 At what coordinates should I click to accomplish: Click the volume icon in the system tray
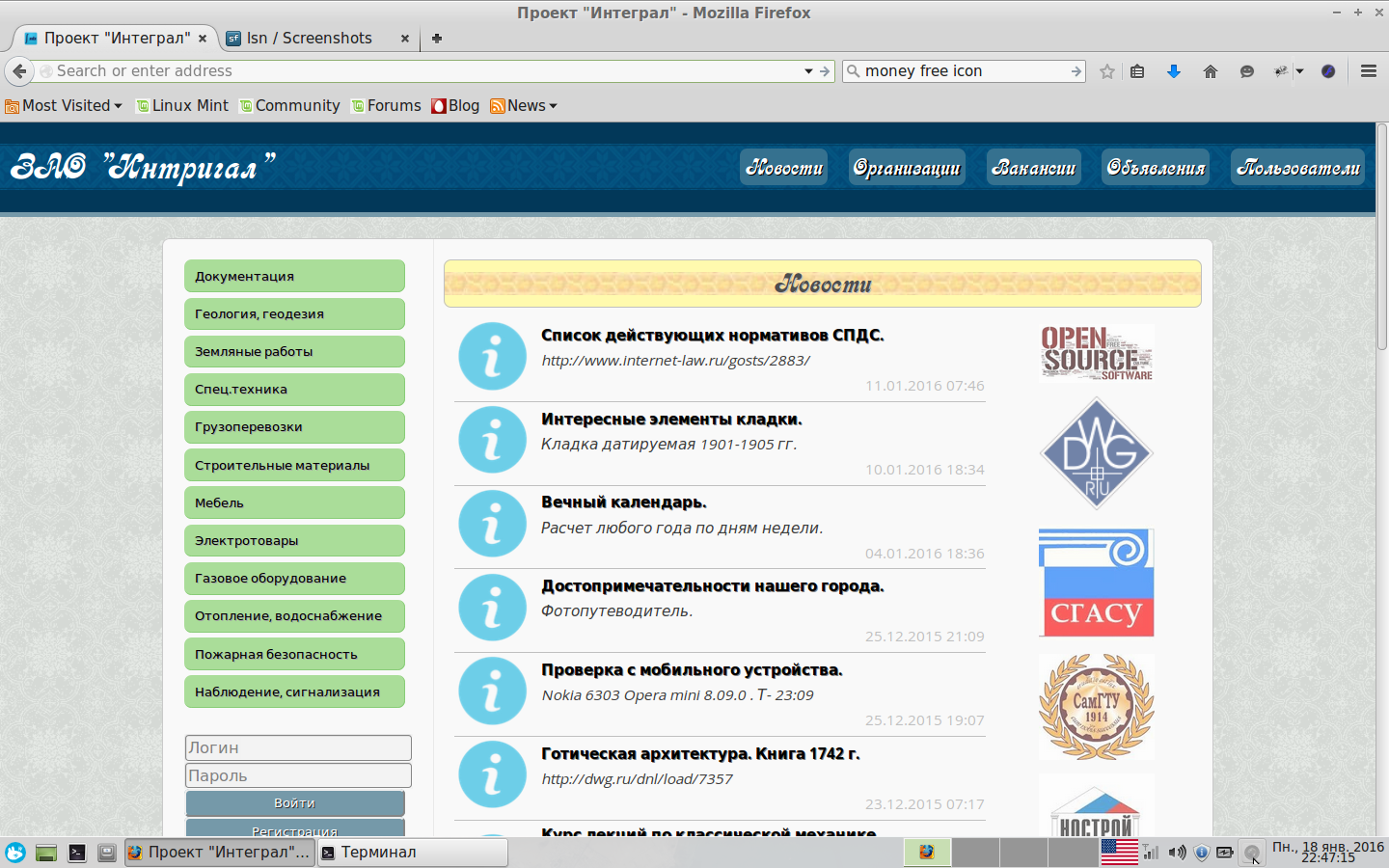pos(1177,852)
